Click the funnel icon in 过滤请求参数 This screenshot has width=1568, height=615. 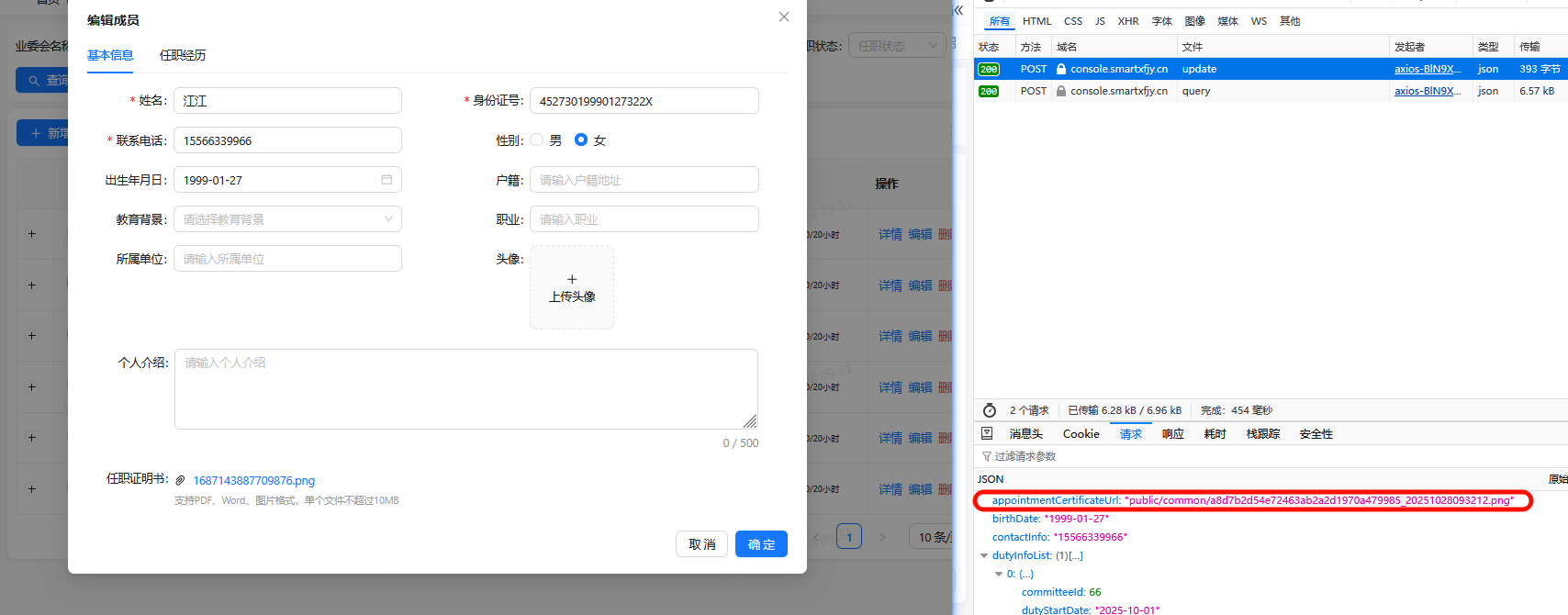pos(987,456)
